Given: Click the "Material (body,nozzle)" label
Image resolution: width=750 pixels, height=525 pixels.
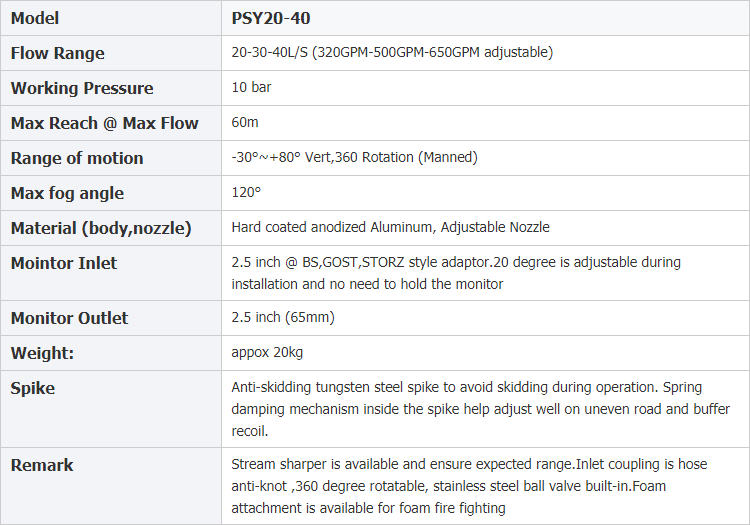Looking at the screenshot, I should (100, 228).
